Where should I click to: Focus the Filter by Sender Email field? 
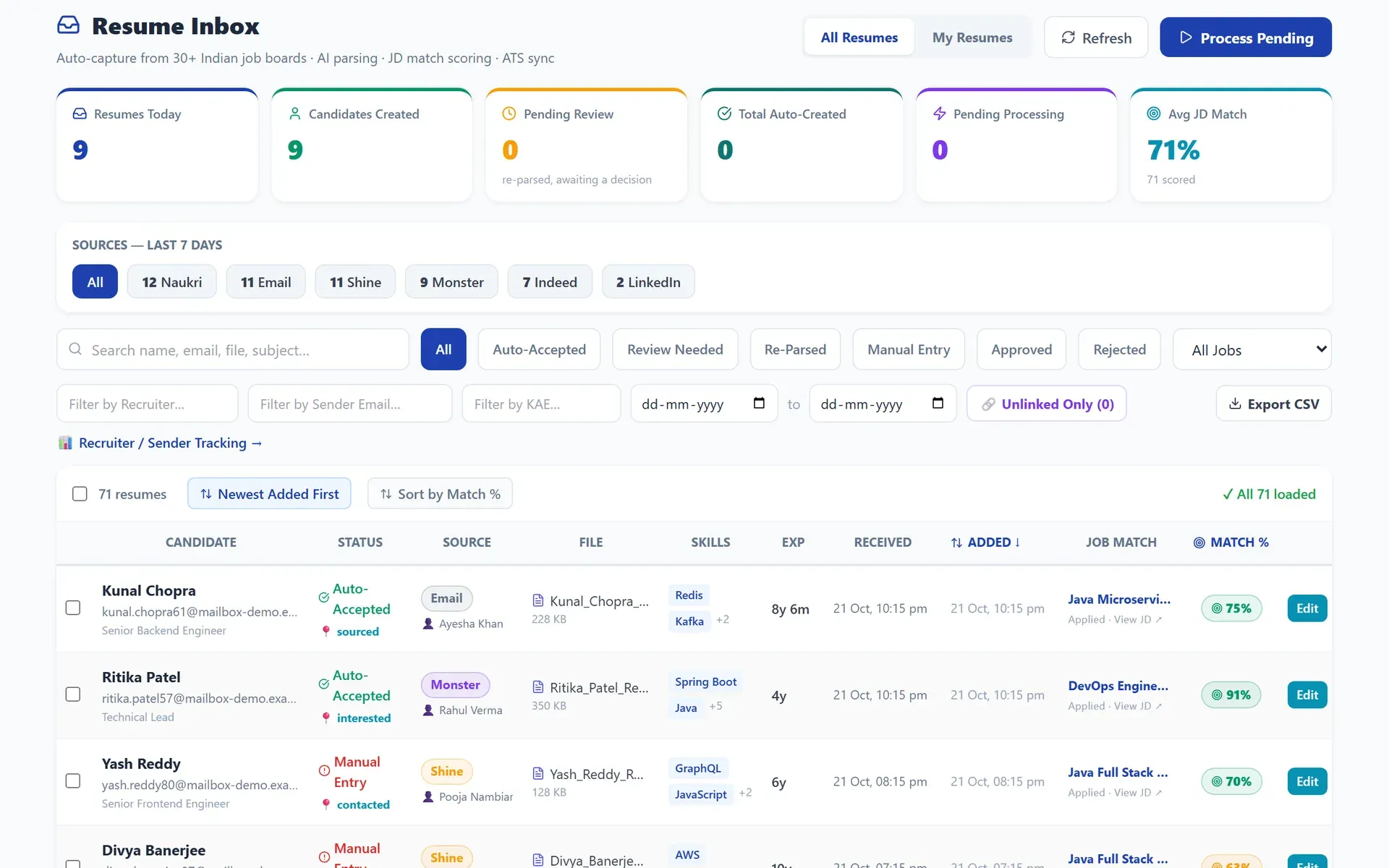click(x=349, y=404)
